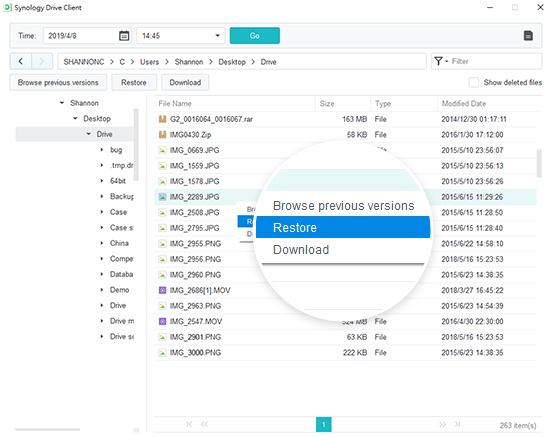Click the Restore toolbar button
This screenshot has height=437, width=550.
(134, 82)
